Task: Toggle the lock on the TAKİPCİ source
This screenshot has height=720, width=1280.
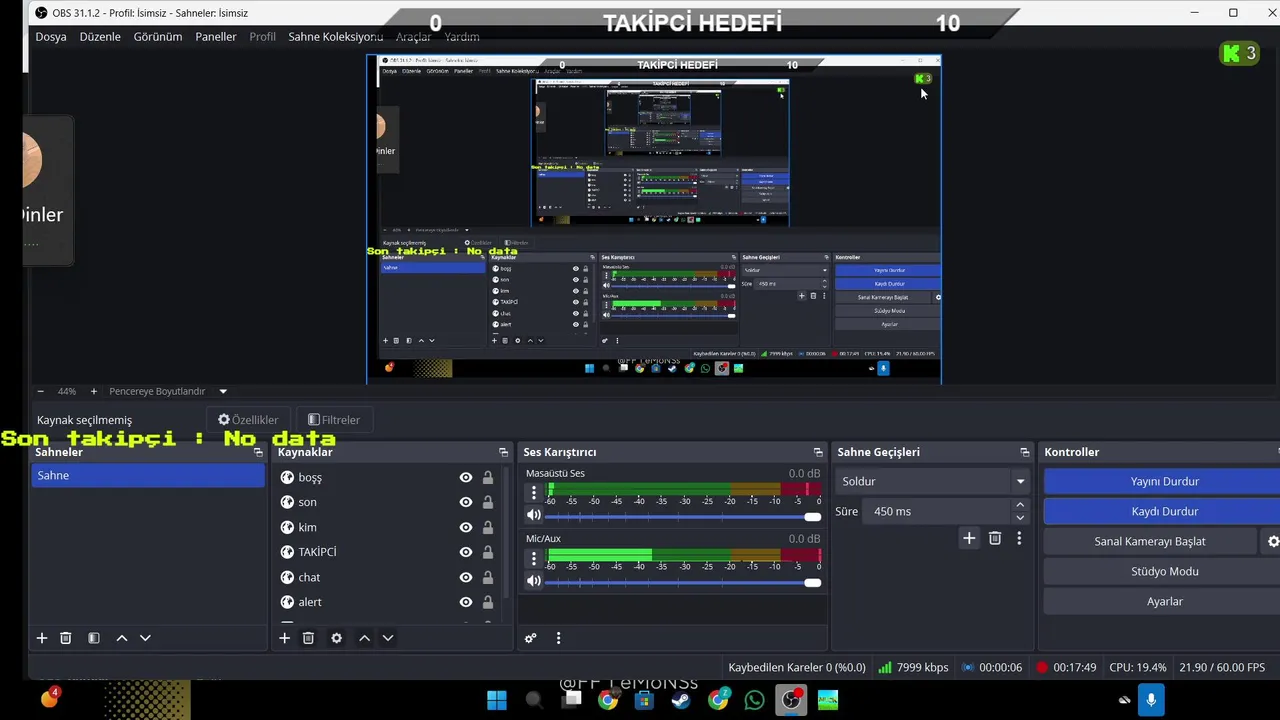Action: [x=488, y=552]
